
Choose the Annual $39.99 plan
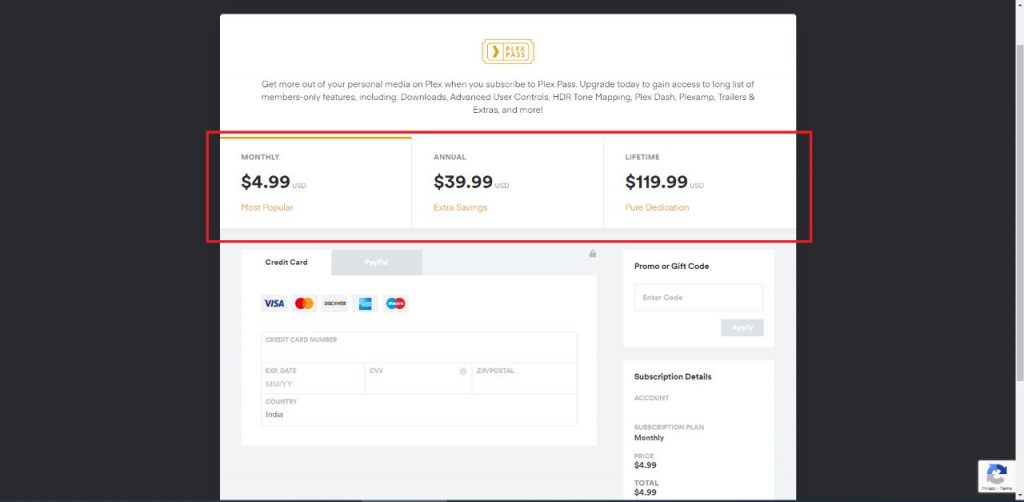(507, 183)
